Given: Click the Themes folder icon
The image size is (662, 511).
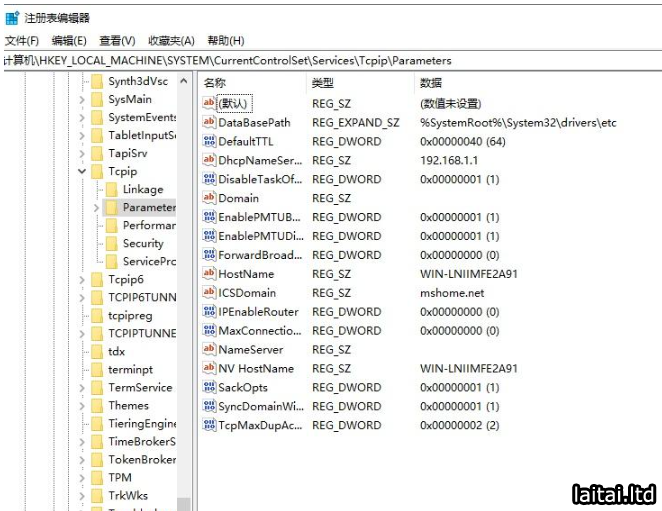Looking at the screenshot, I should (x=96, y=406).
